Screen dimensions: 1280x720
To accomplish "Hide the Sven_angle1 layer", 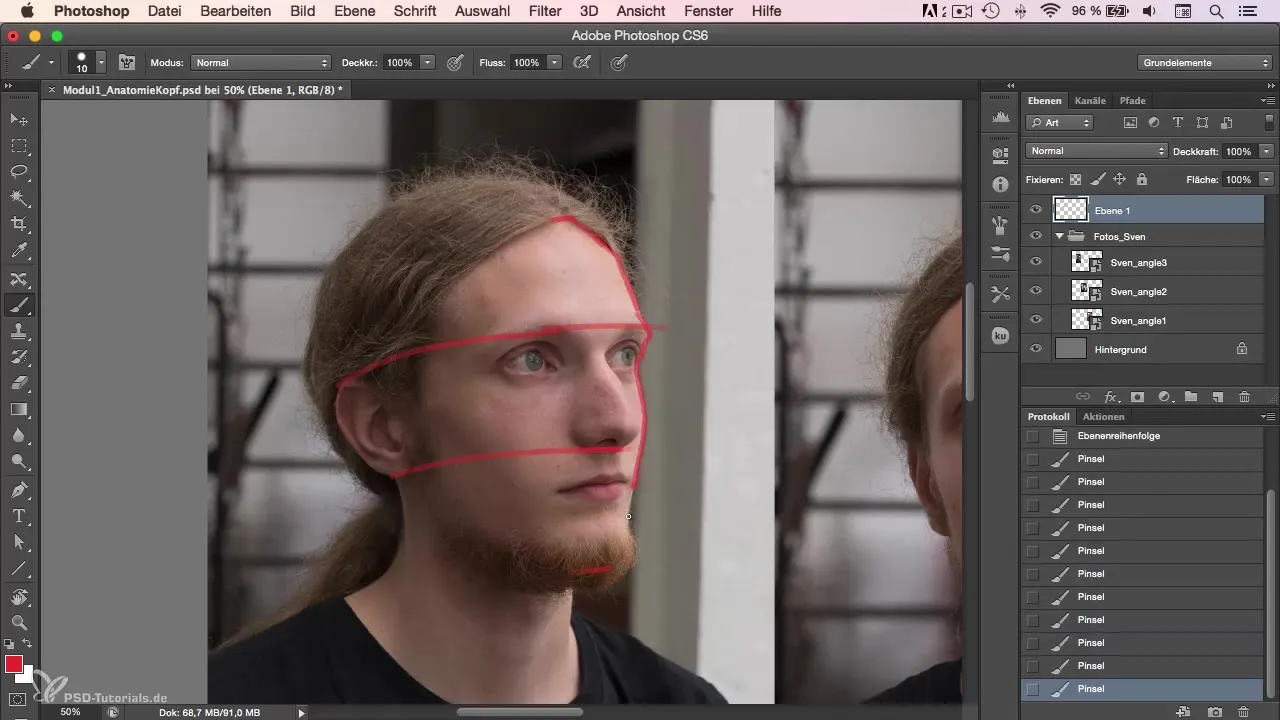I will (1035, 320).
